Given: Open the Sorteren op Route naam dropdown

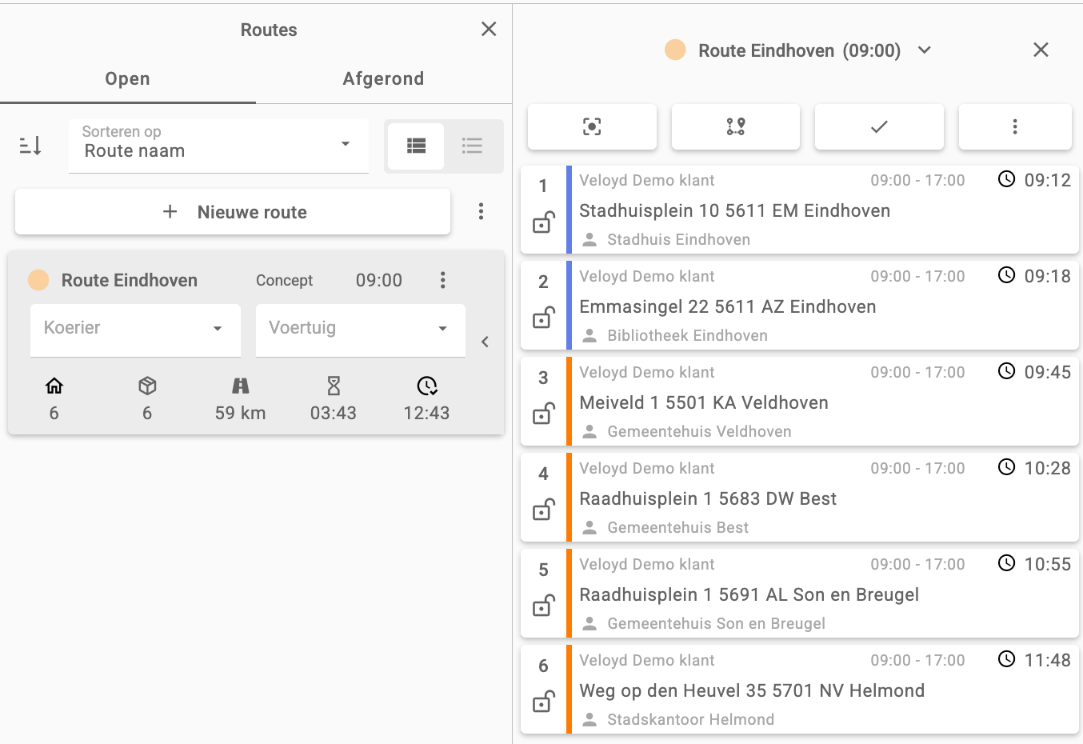Looking at the screenshot, I should [x=218, y=146].
